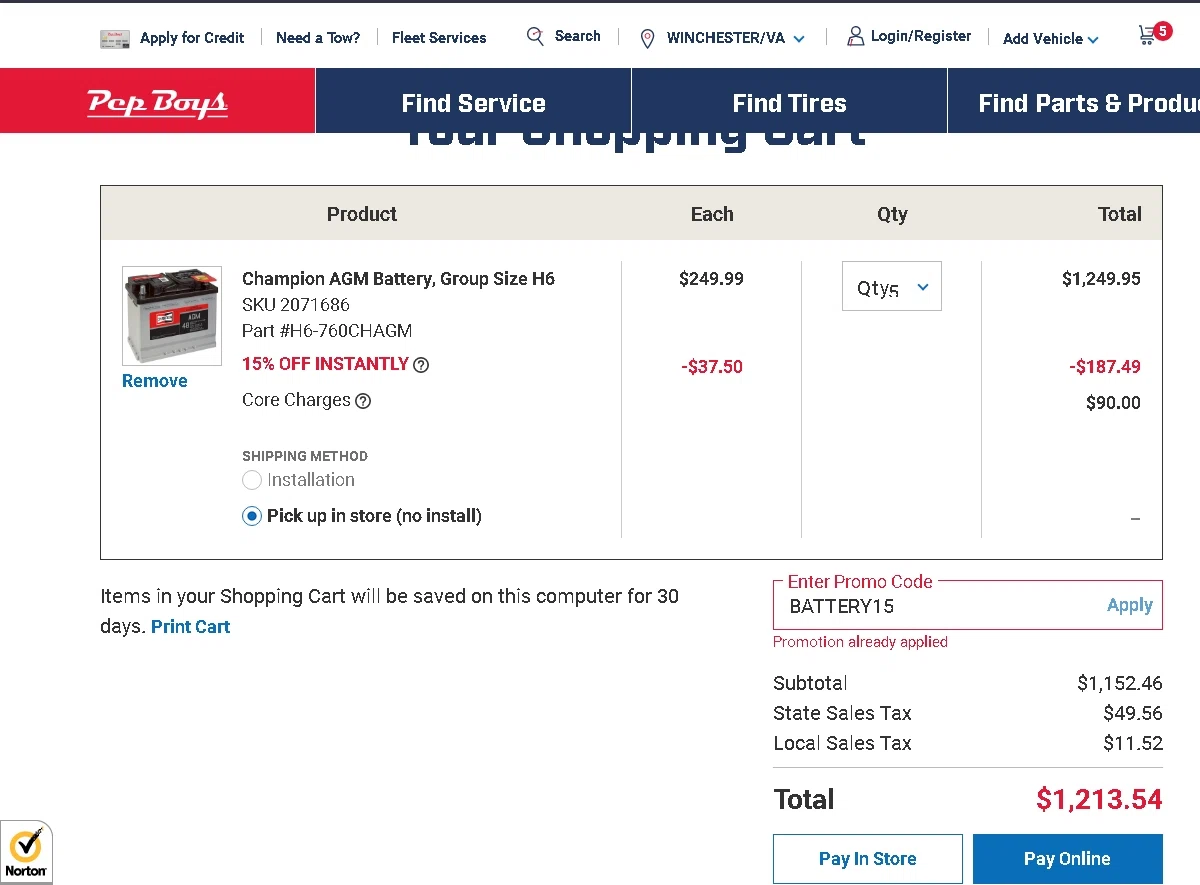Click the $90.00 core charge amount
The width and height of the screenshot is (1200, 885).
click(x=1113, y=403)
